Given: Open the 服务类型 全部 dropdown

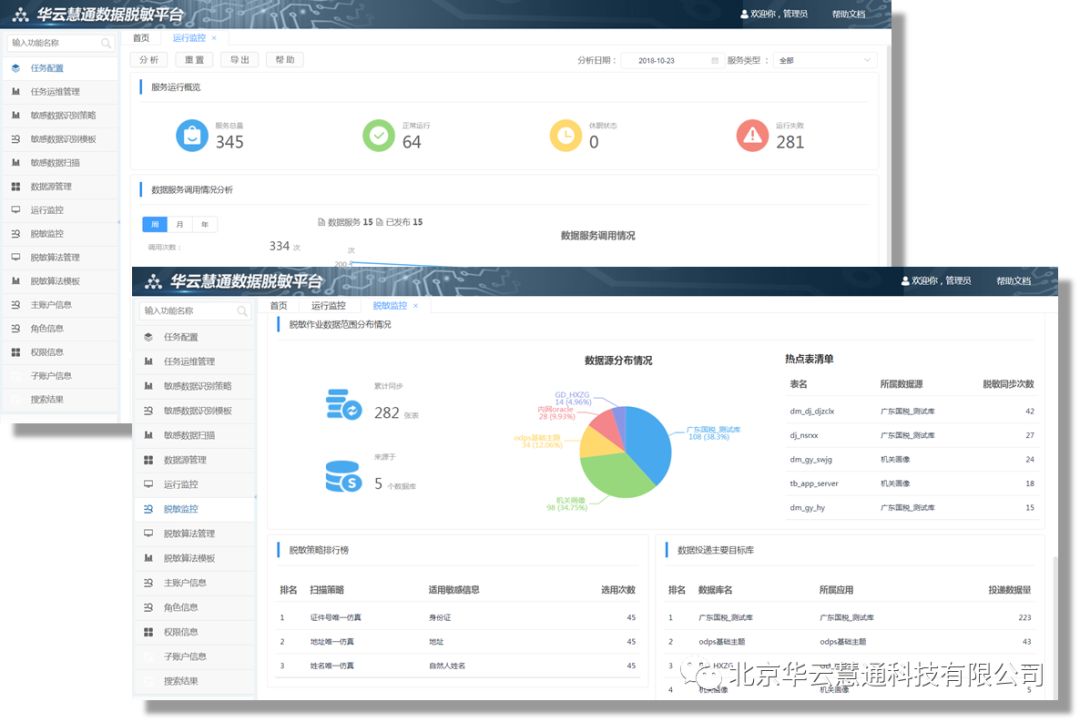Looking at the screenshot, I should (825, 61).
